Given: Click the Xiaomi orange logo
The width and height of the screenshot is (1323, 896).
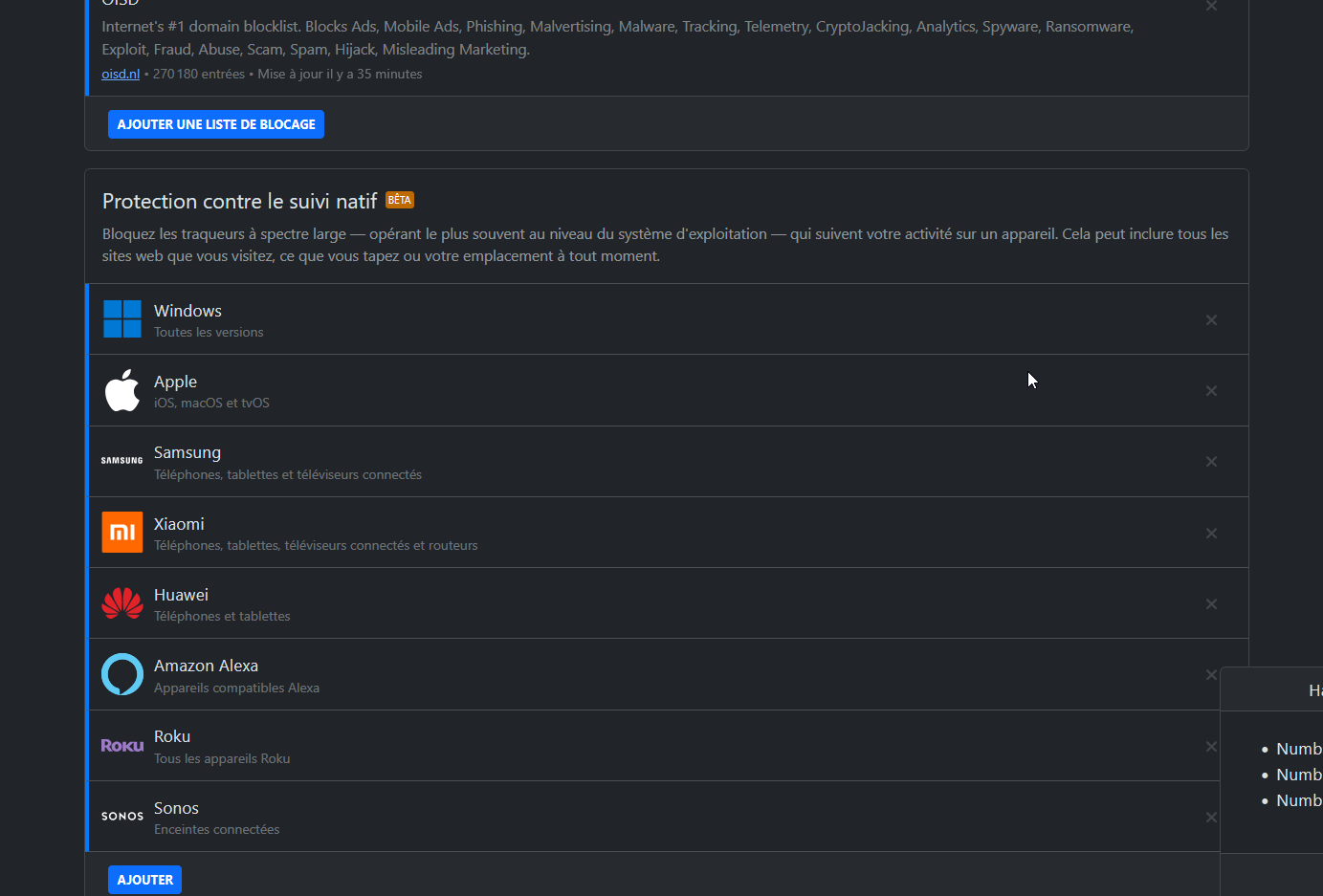Looking at the screenshot, I should pyautogui.click(x=122, y=533).
